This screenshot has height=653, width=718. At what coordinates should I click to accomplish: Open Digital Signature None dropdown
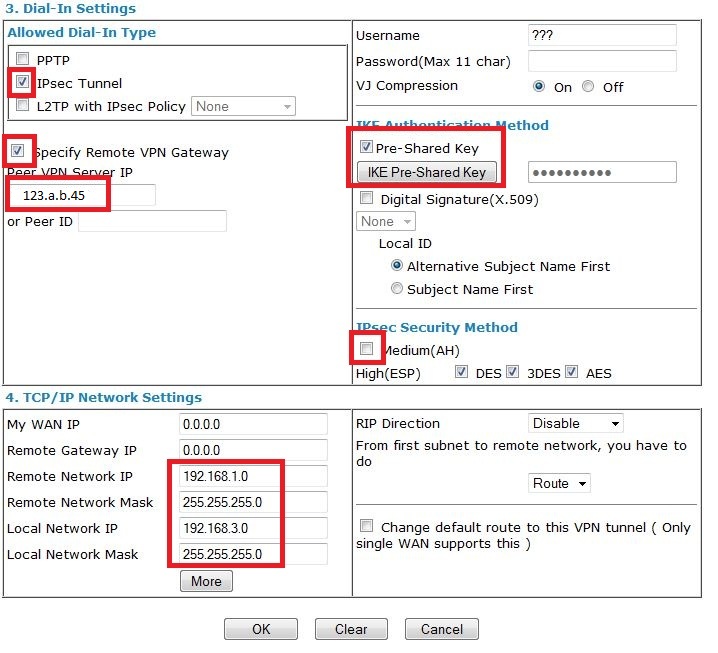point(385,221)
